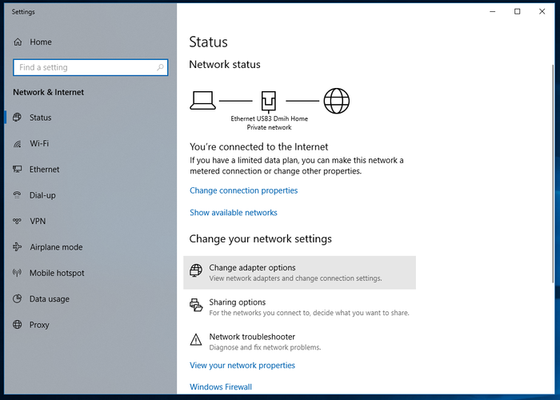
Task: Open VPN page using its icon
Action: [17, 221]
